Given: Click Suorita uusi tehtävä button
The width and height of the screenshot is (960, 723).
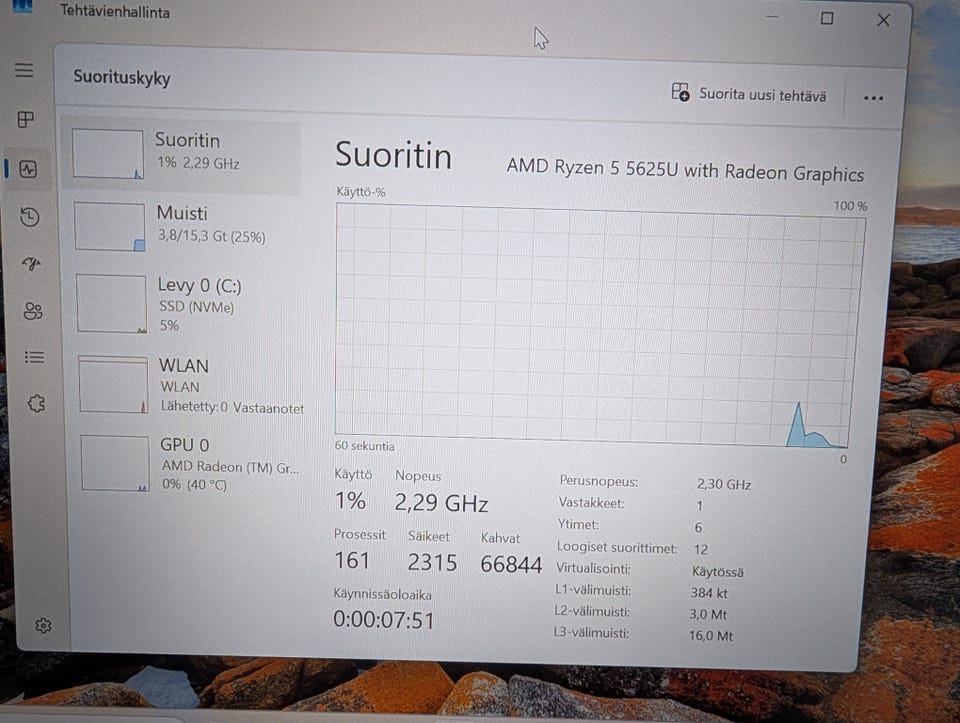Looking at the screenshot, I should pyautogui.click(x=749, y=93).
